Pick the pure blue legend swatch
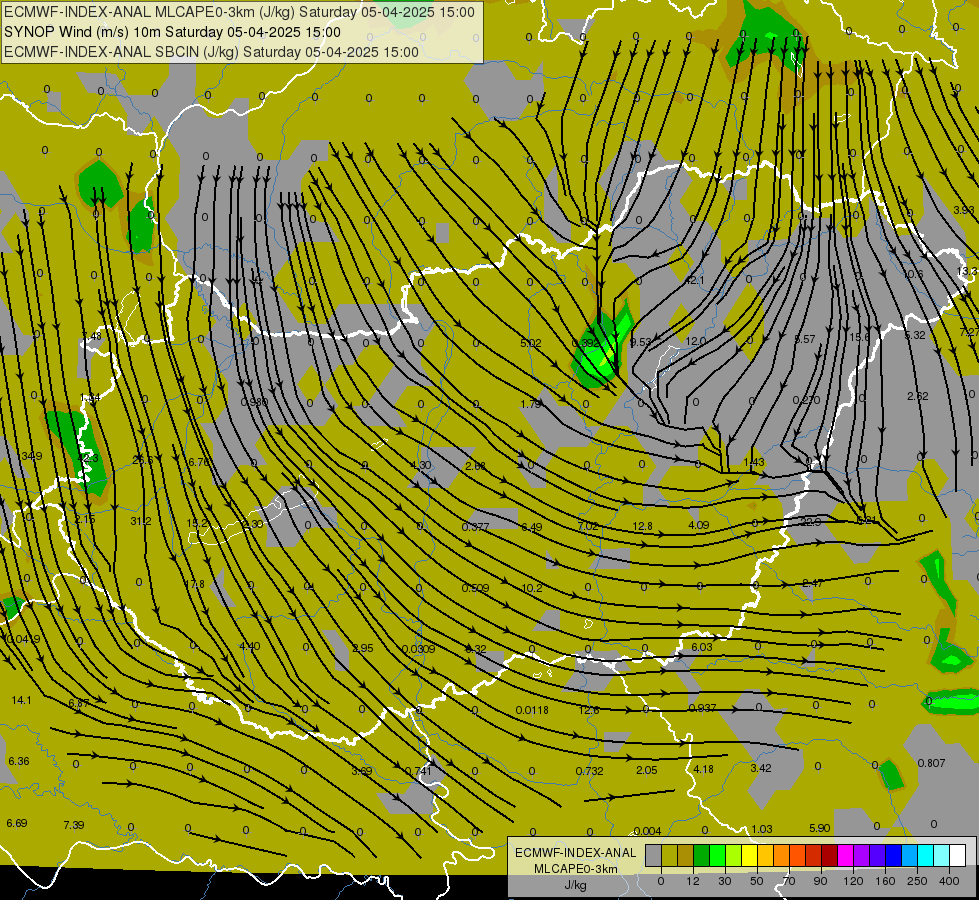 [x=894, y=856]
